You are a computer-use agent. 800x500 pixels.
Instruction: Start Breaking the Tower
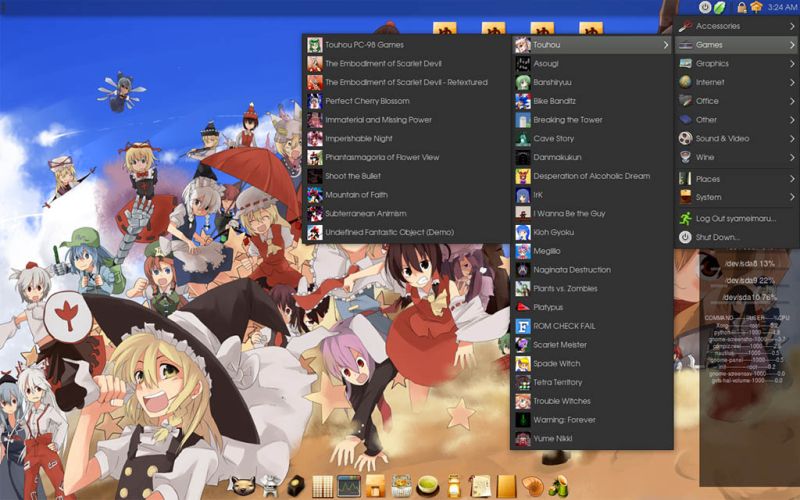[x=592, y=120]
